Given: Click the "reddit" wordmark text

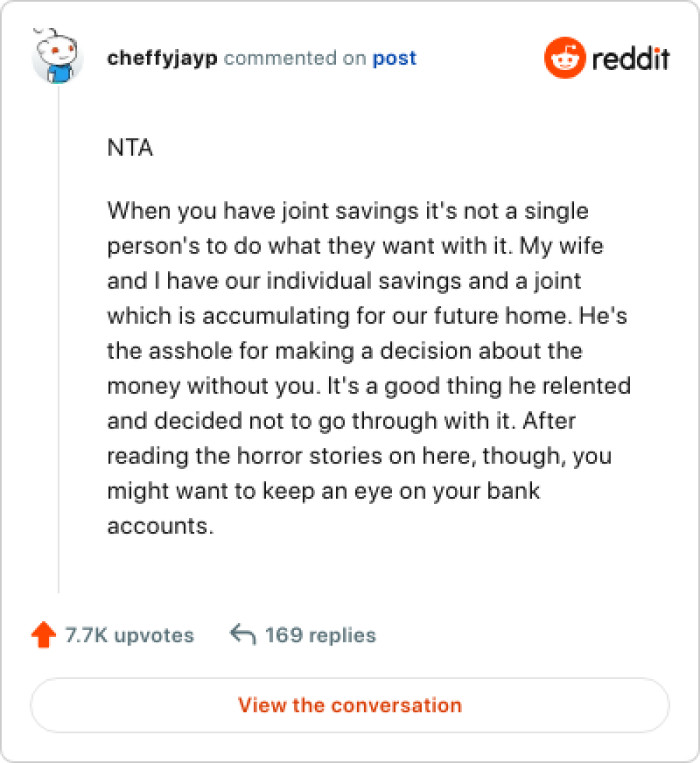Looking at the screenshot, I should (x=629, y=58).
